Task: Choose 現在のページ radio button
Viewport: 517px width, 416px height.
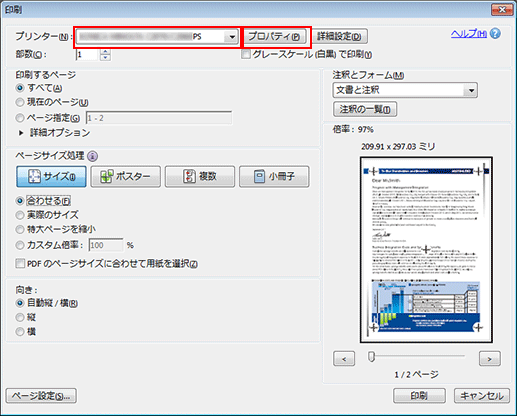Action: tap(20, 102)
